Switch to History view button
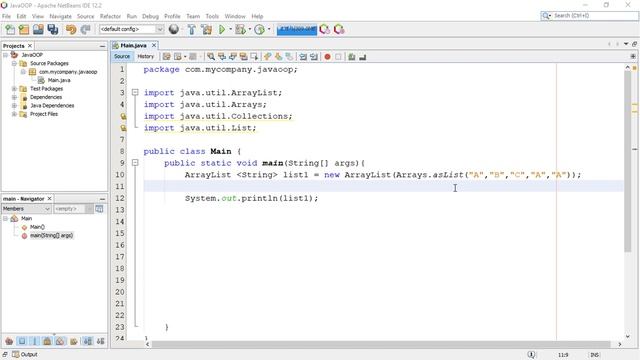Image resolution: width=640 pixels, height=360 pixels. tap(145, 57)
